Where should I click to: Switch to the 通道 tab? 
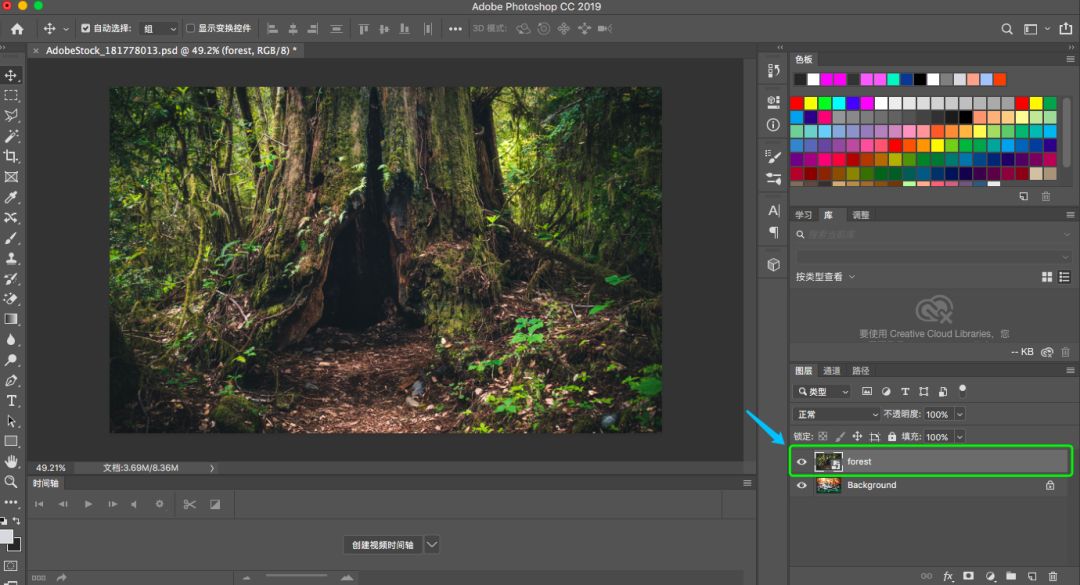pos(832,371)
